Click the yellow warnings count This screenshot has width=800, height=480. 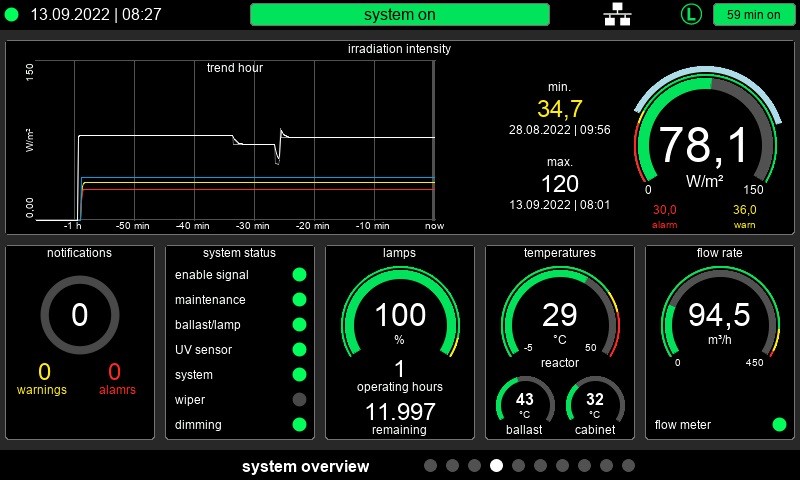(44, 371)
